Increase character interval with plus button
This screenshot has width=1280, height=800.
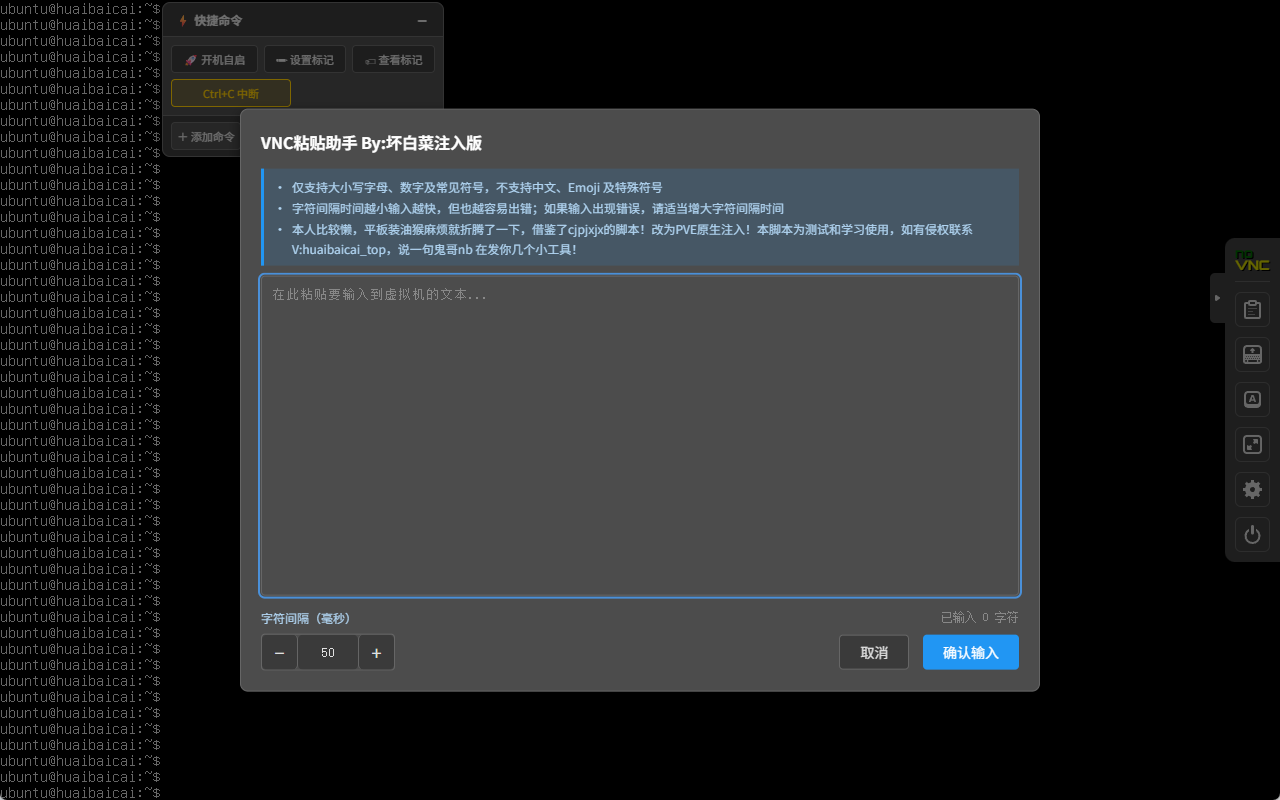[x=376, y=653]
